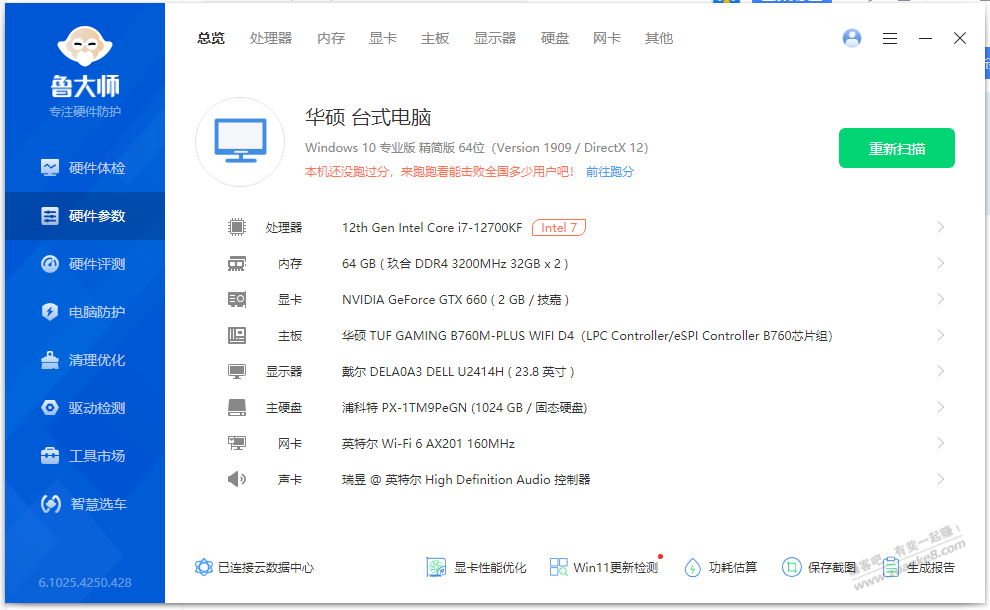Image resolution: width=990 pixels, height=610 pixels.
Task: Select the 64 GB DDR4 memory text
Action: pyautogui.click(x=455, y=264)
